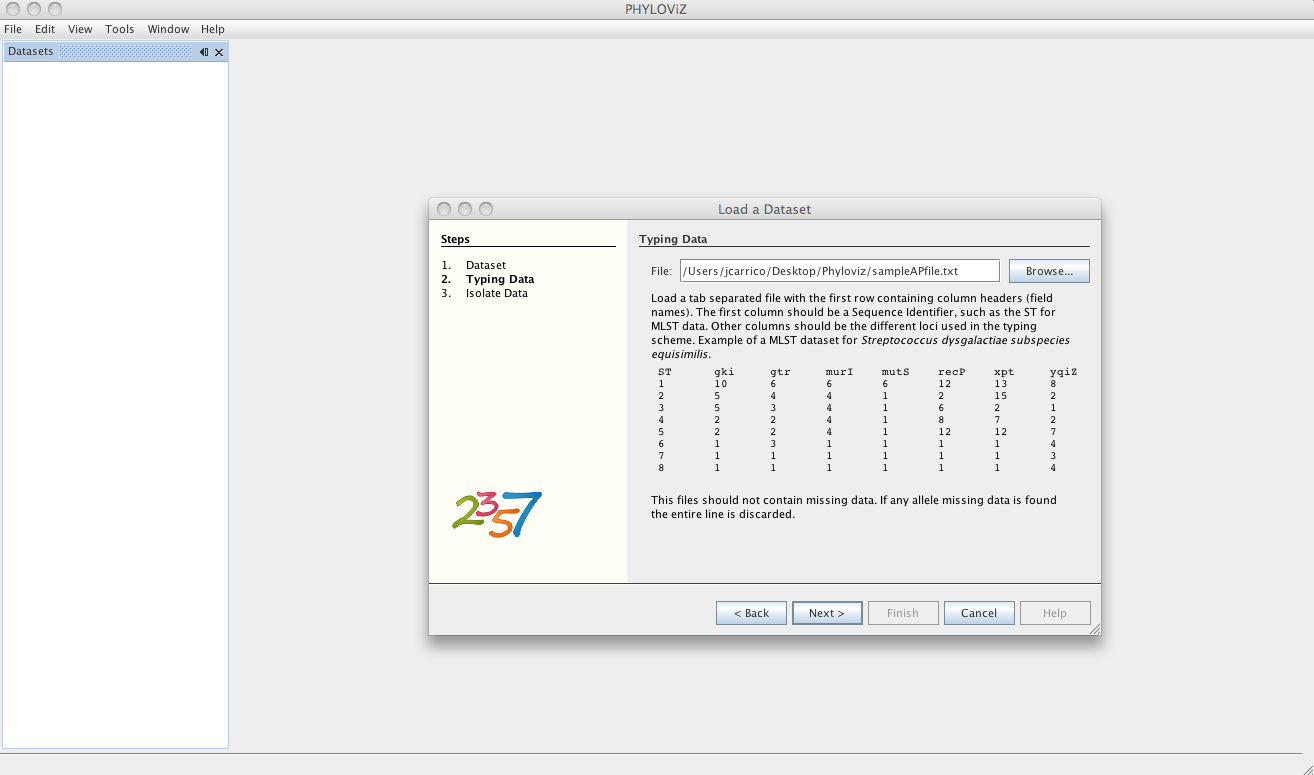Image resolution: width=1314 pixels, height=775 pixels.
Task: Cancel the Load a Dataset dialog
Action: click(x=979, y=613)
